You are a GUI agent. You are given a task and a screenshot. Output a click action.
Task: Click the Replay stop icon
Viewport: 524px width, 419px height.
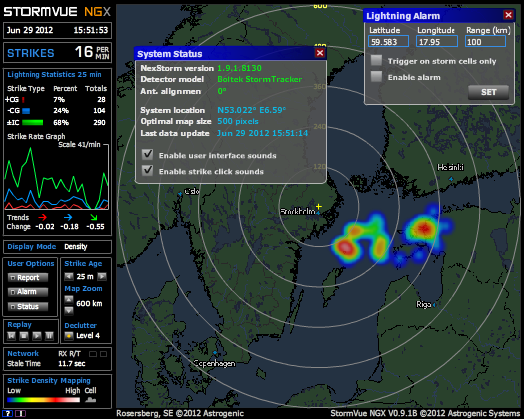pos(24,335)
